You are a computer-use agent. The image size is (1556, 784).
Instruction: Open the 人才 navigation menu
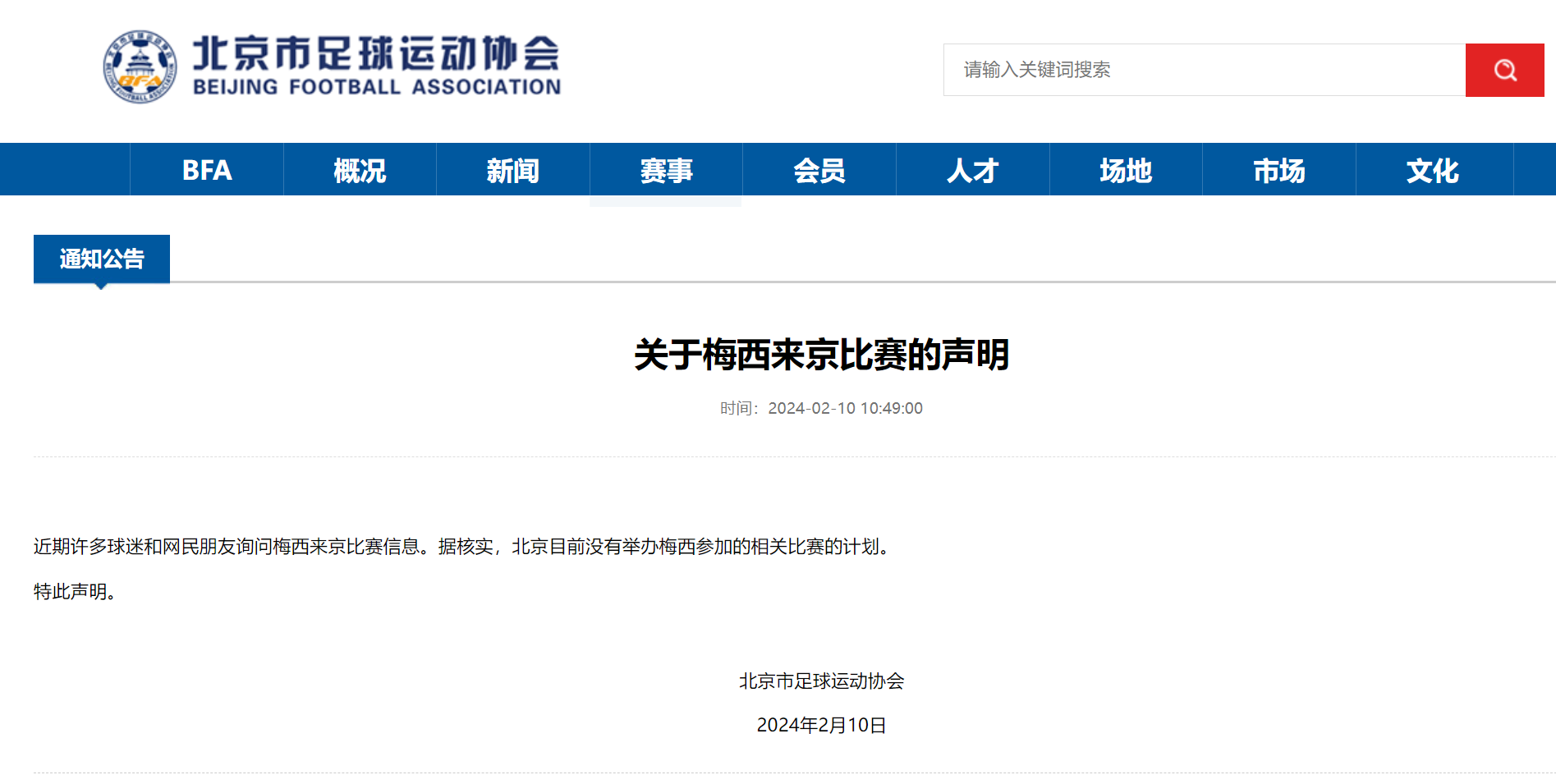[973, 170]
